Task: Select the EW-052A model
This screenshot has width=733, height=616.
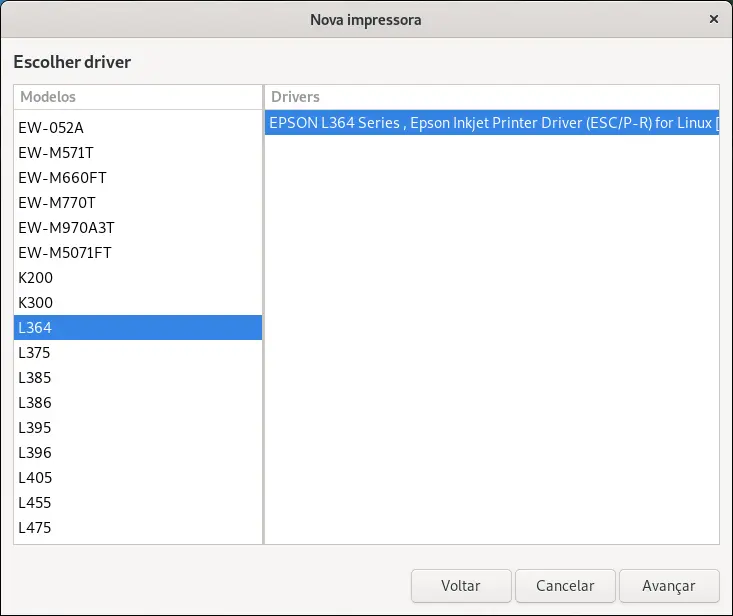Action: point(138,128)
